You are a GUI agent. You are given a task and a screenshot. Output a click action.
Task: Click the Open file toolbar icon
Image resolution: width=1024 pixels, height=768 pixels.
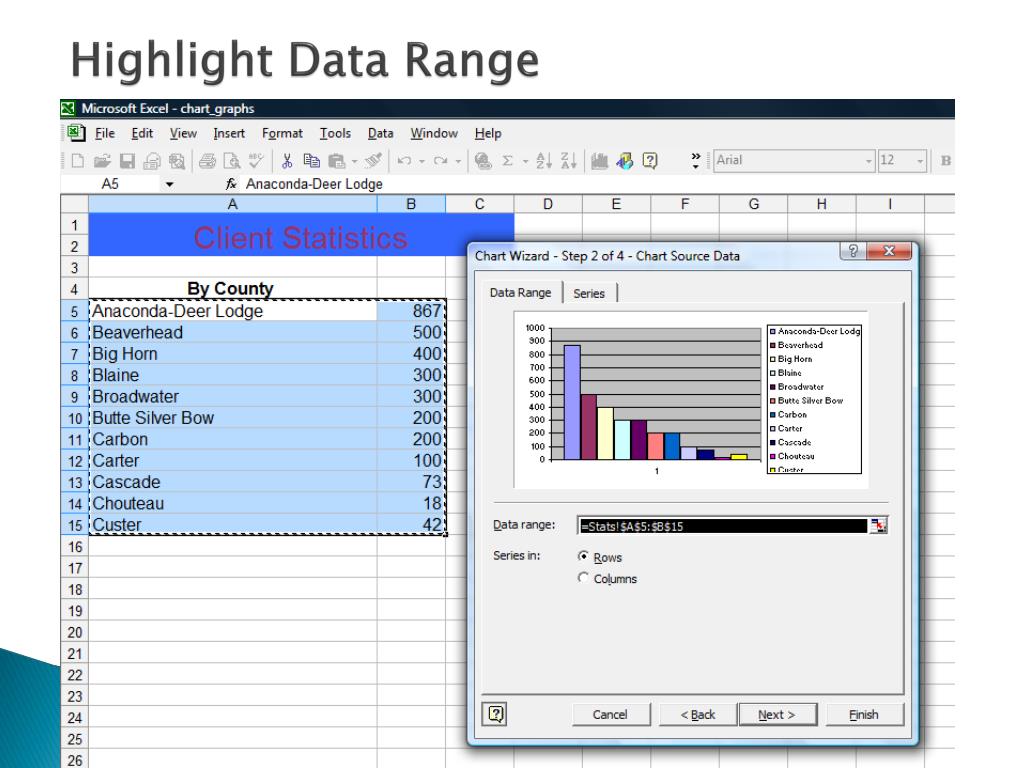click(103, 160)
